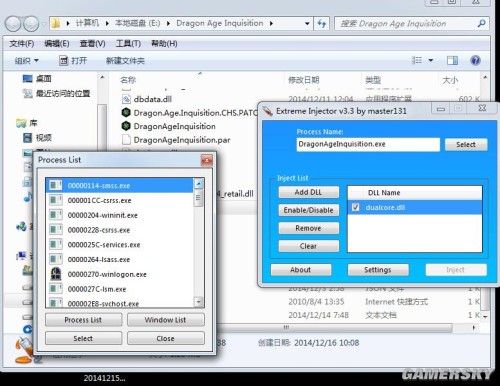
Task: Click the csrss.exe 000001CC process icon
Action: click(56, 200)
